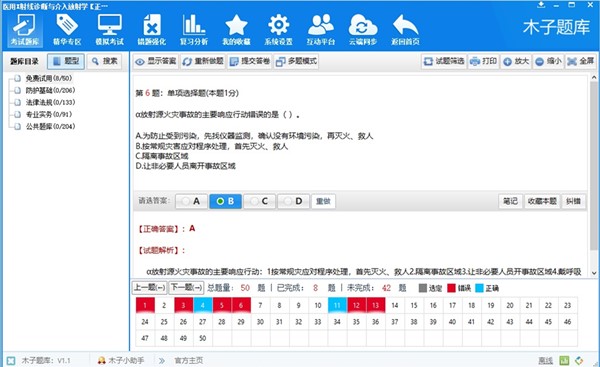The height and width of the screenshot is (367, 600).
Task: Click 木子题库 V1.1 status bar icon
Action: coord(11,360)
